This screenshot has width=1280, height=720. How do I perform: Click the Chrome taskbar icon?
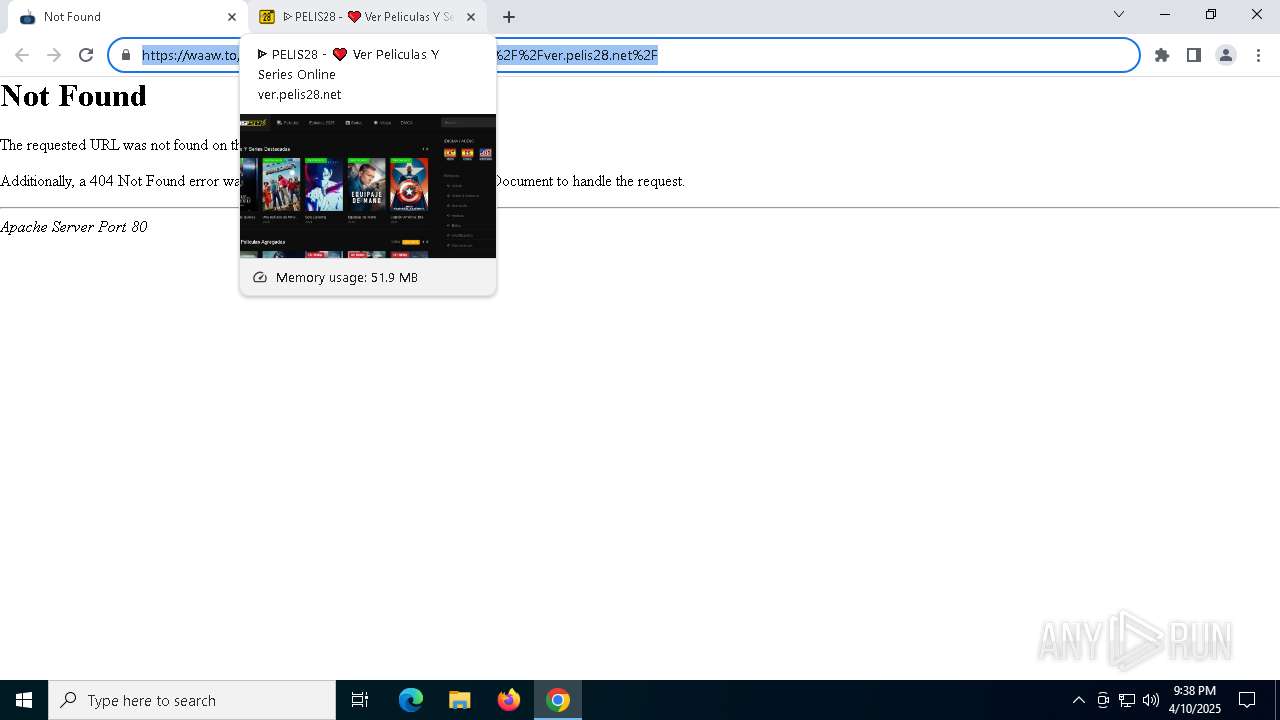tap(558, 700)
